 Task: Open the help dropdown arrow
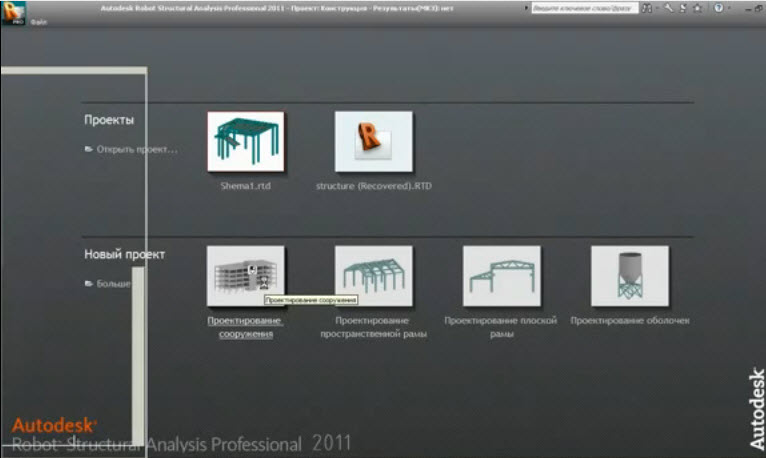pyautogui.click(x=729, y=8)
